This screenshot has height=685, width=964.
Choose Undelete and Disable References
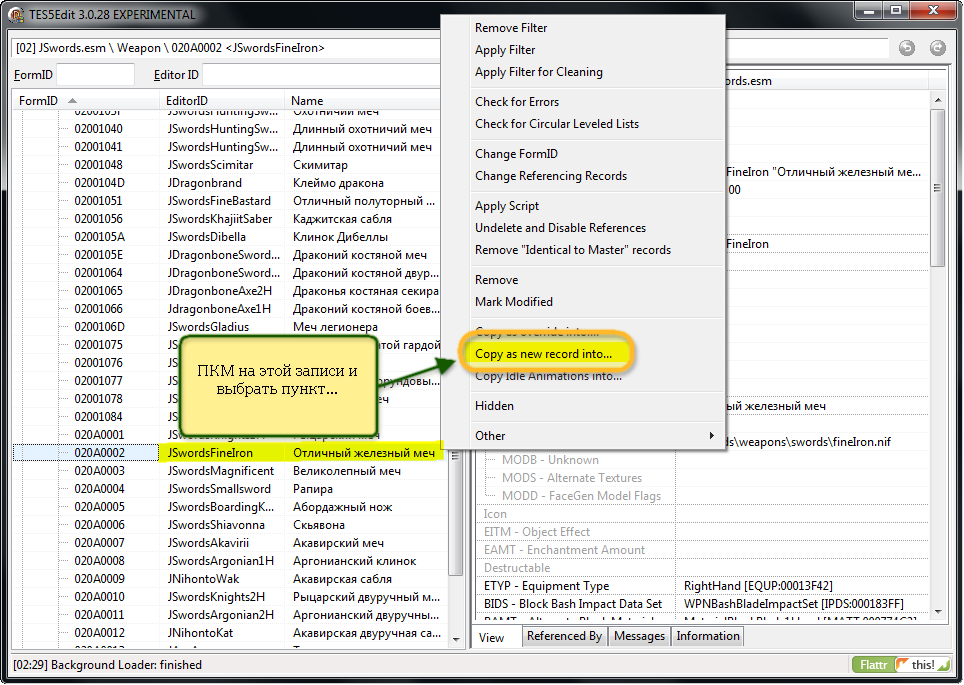pyautogui.click(x=561, y=228)
